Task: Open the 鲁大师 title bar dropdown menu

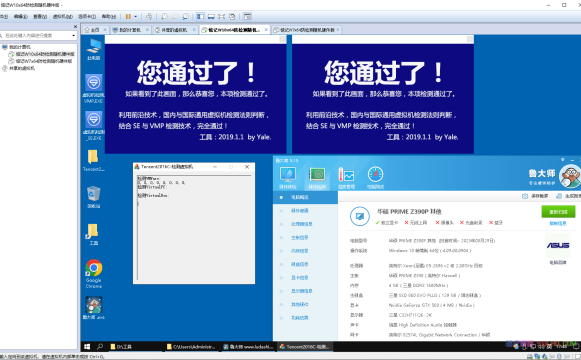Action: pos(562,160)
